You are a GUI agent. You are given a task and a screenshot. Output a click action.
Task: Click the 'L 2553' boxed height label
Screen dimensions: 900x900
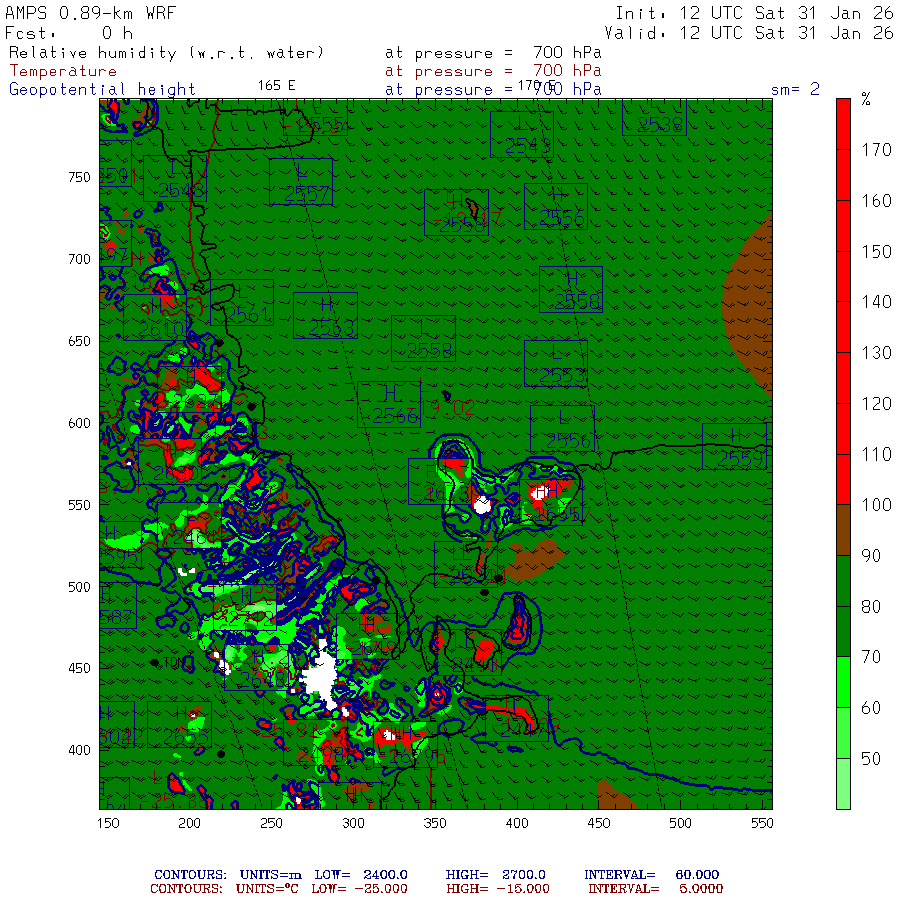pos(556,363)
